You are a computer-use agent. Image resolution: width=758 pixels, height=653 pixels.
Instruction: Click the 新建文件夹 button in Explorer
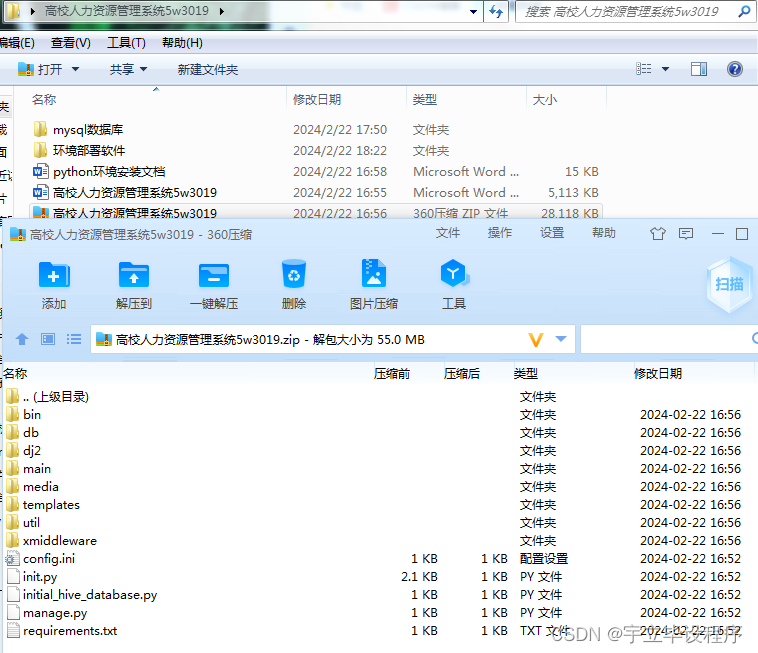[x=208, y=70]
